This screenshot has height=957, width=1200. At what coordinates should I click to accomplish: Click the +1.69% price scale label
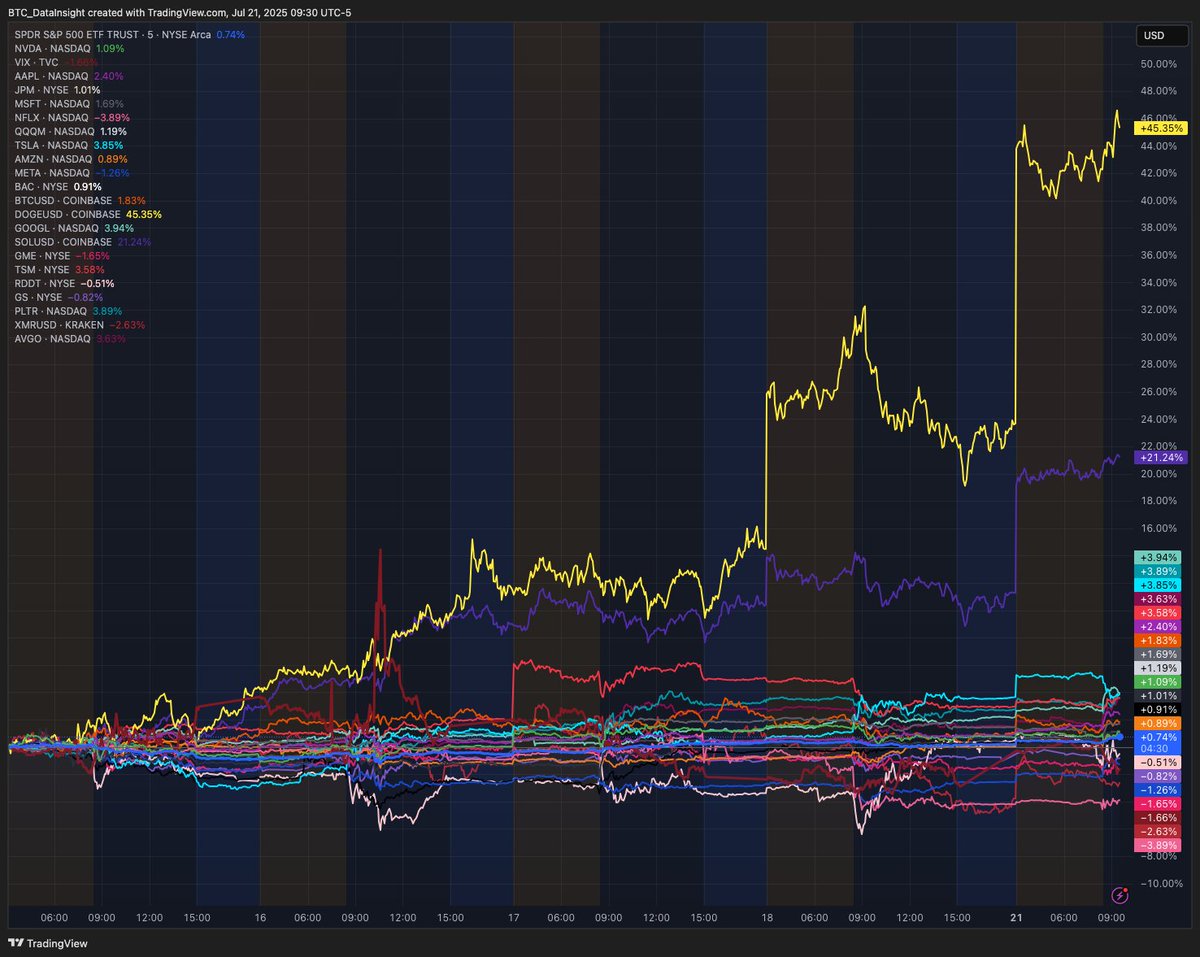pyautogui.click(x=1157, y=654)
